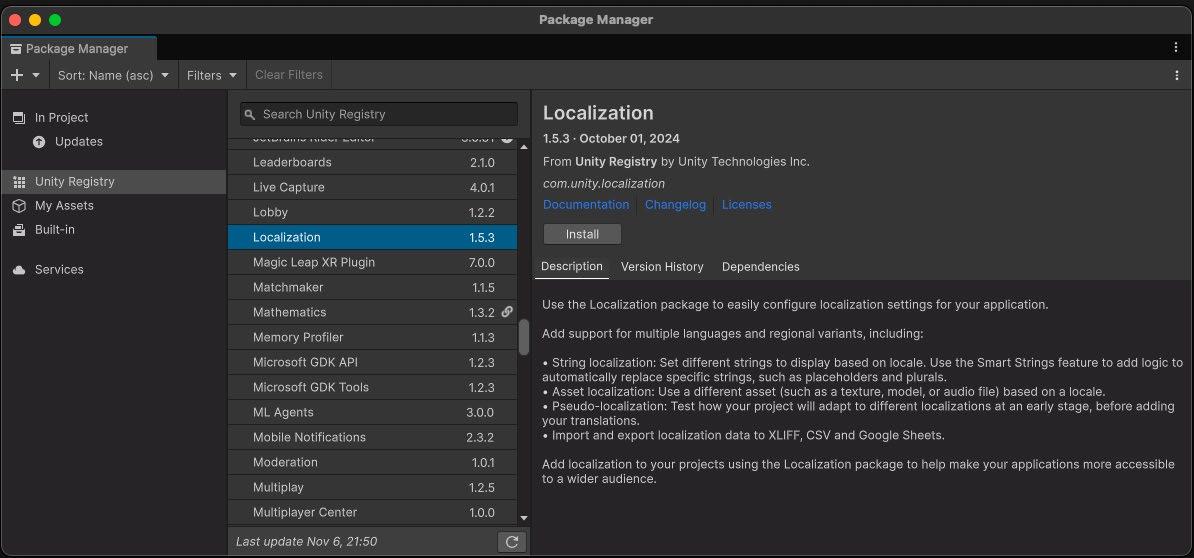Click the Install button
The width and height of the screenshot is (1194, 558).
(x=583, y=234)
